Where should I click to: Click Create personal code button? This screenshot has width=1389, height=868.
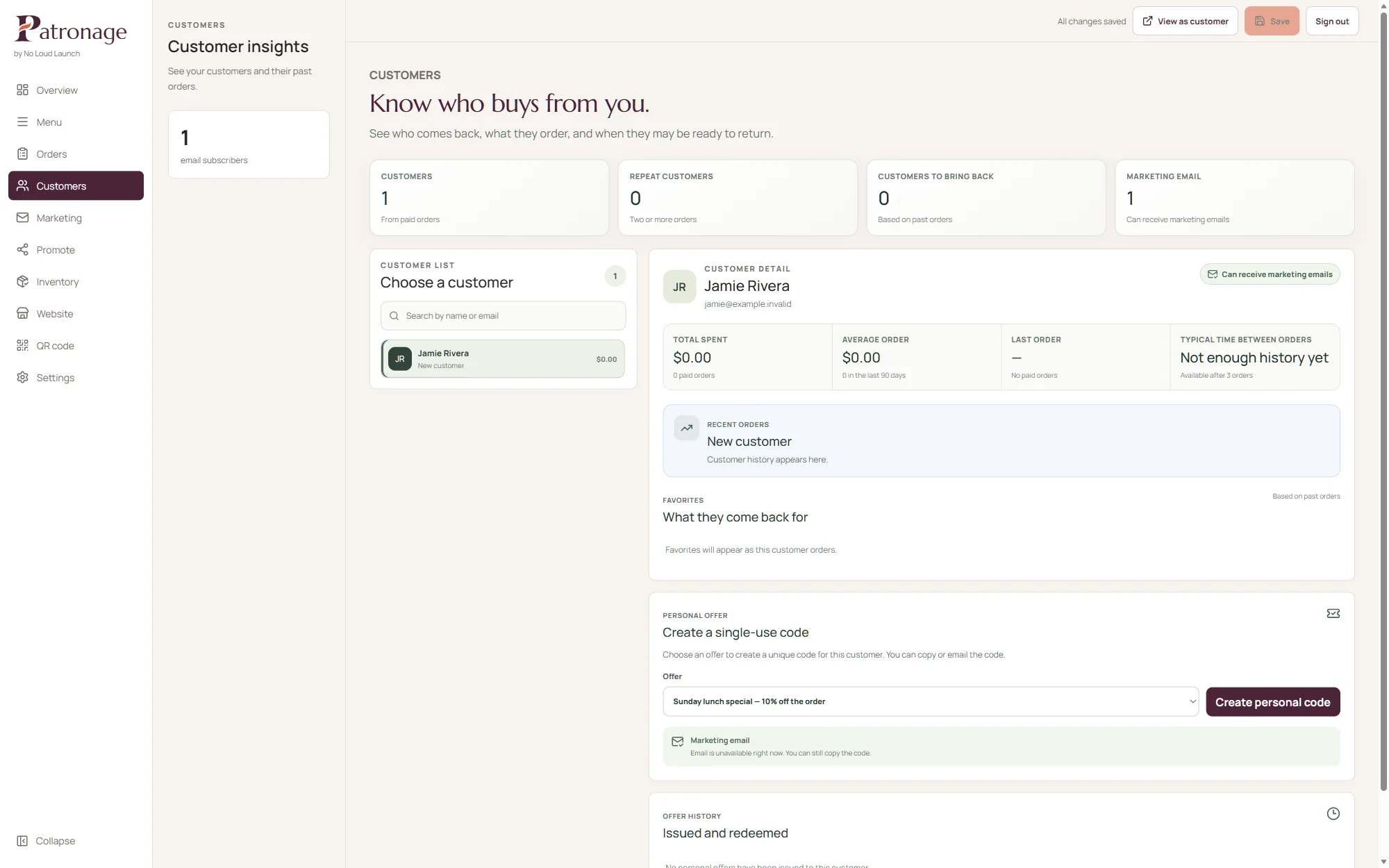tap(1272, 702)
